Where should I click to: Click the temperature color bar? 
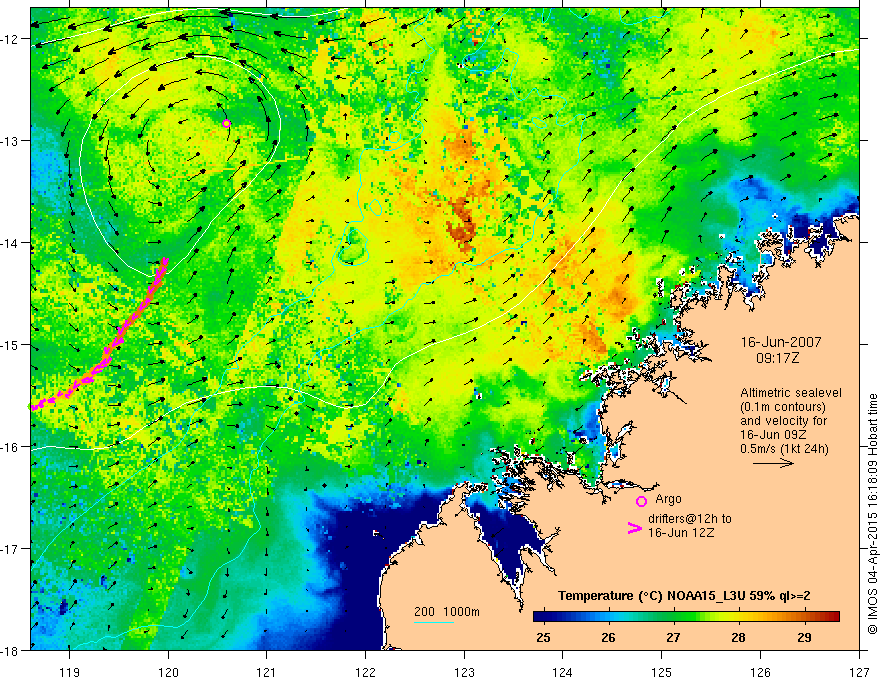[x=686, y=617]
